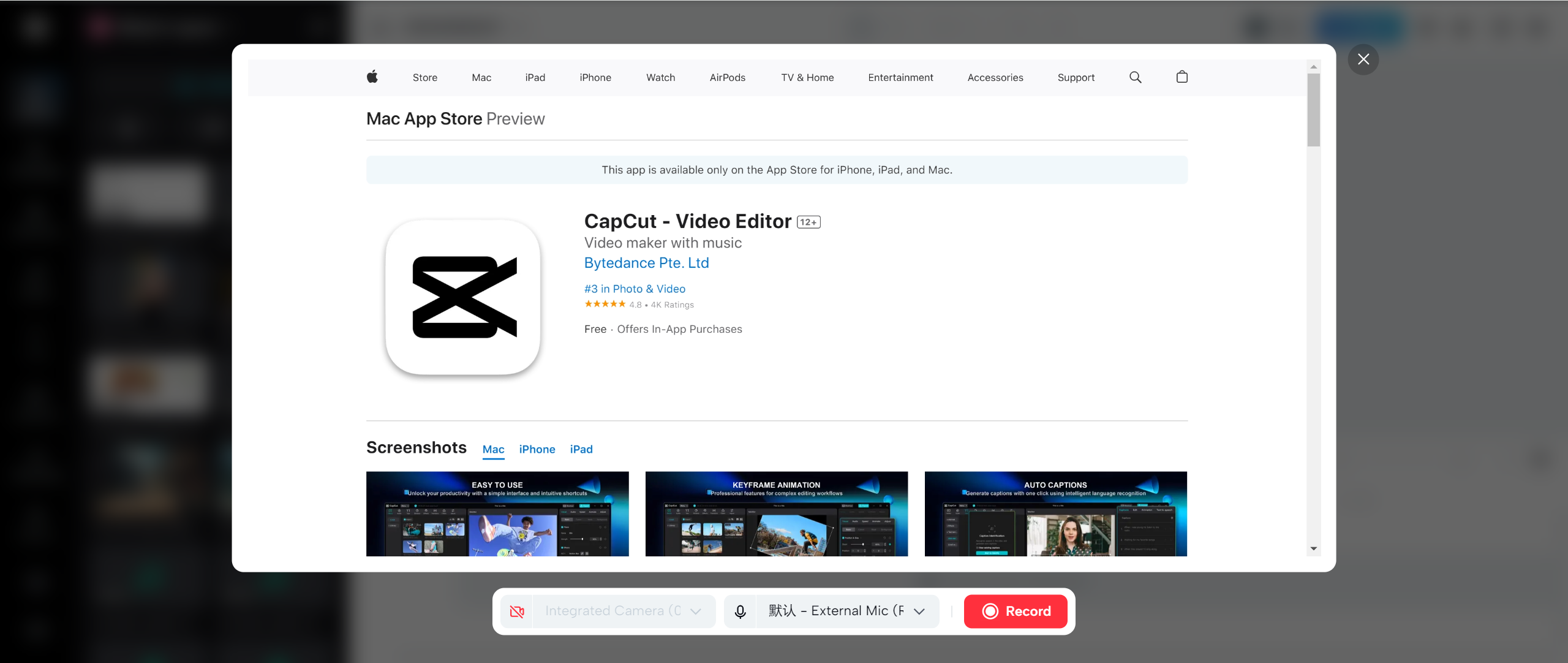
Task: Switch to the iPhone screenshots tab
Action: tap(537, 449)
